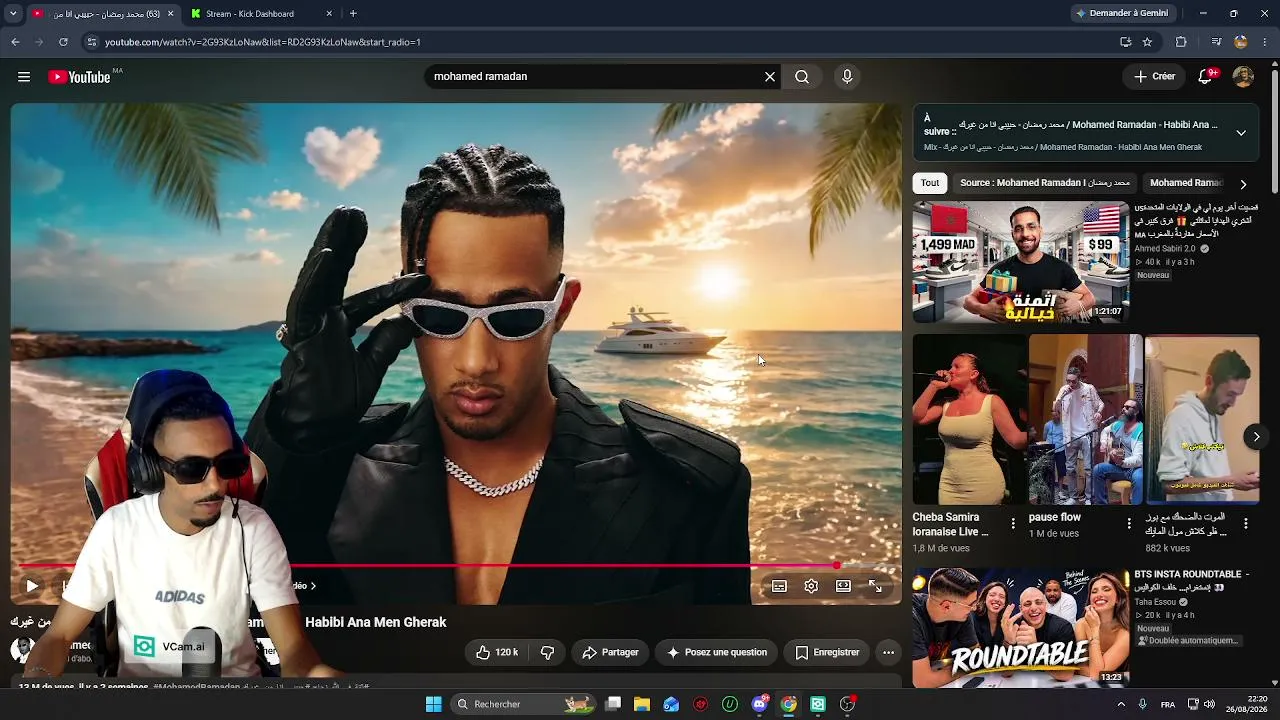Switch the player to theater mode
This screenshot has width=1280, height=720.
click(843, 586)
